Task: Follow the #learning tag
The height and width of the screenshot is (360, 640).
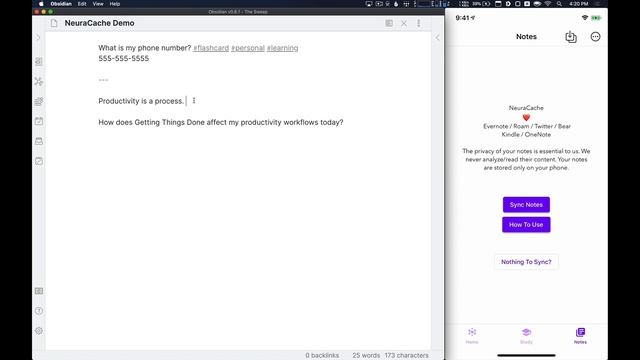Action: [x=282, y=48]
